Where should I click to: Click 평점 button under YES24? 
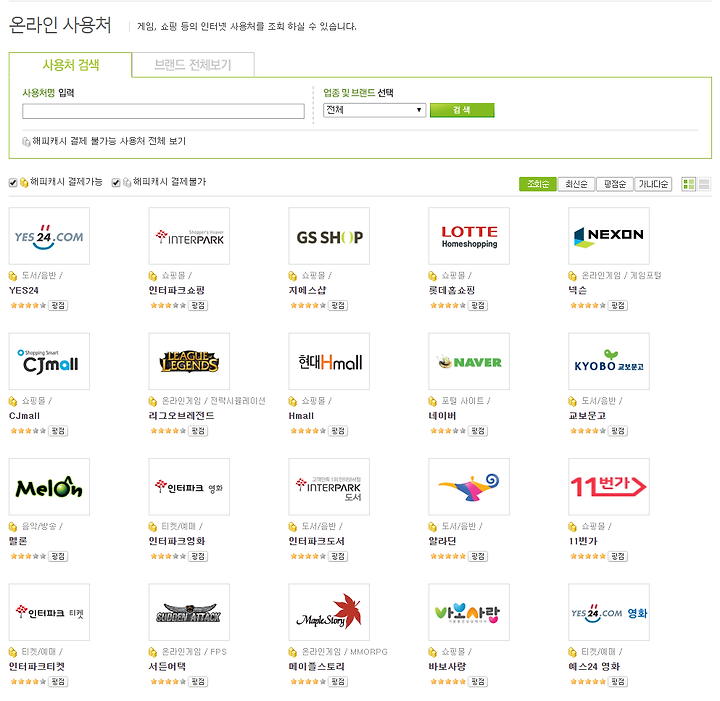(58, 305)
